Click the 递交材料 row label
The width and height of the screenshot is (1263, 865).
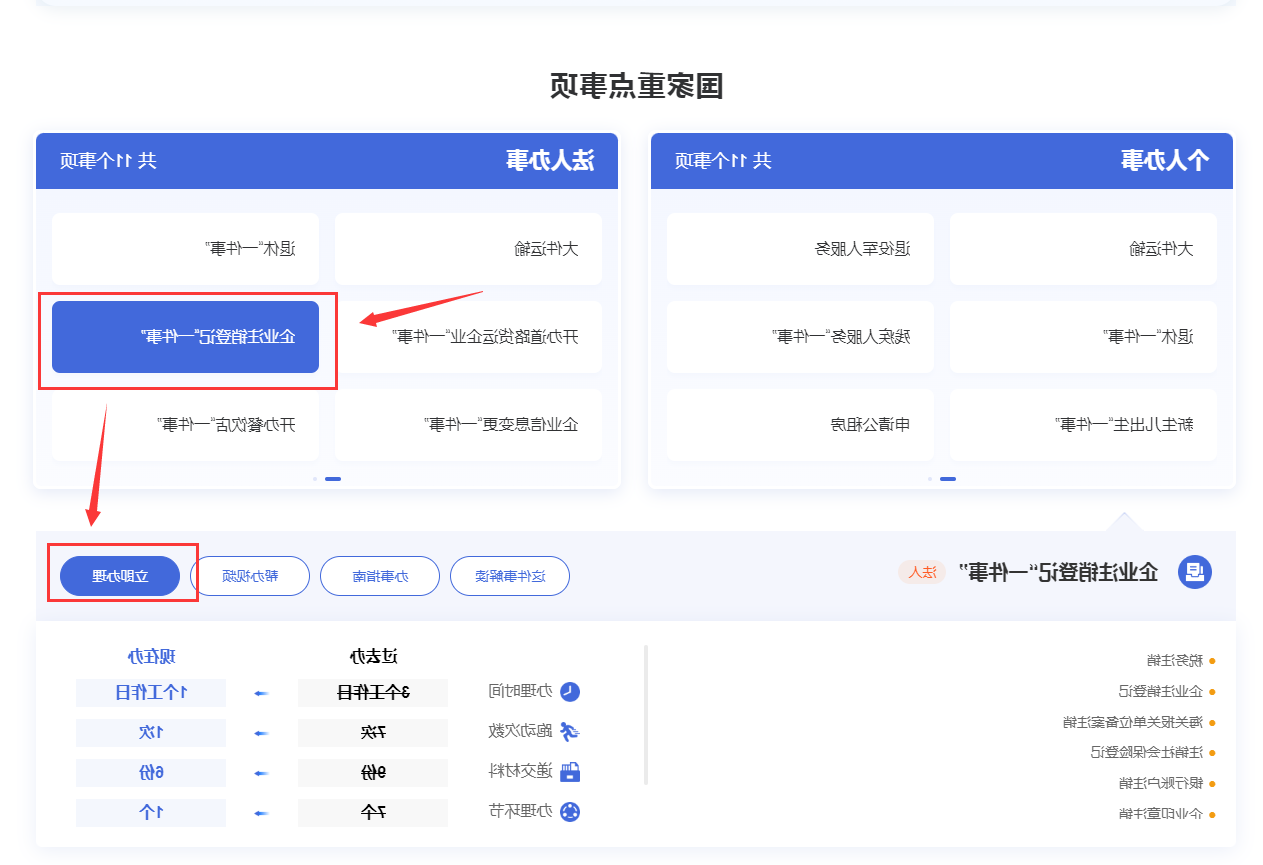(520, 772)
